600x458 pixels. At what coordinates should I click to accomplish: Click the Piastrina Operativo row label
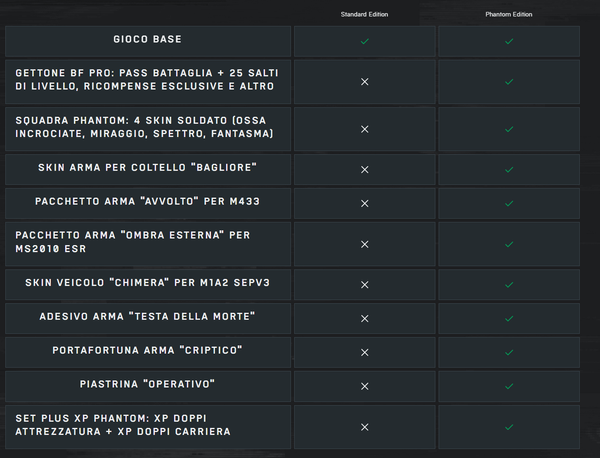point(148,385)
